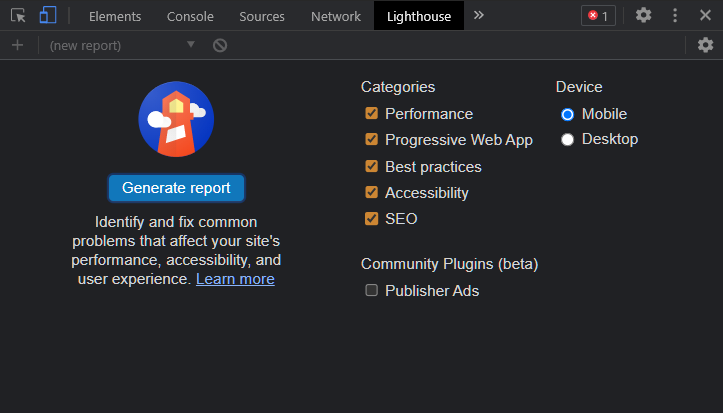
Task: Uncheck the Progressive Web App checkbox
Action: tap(371, 139)
